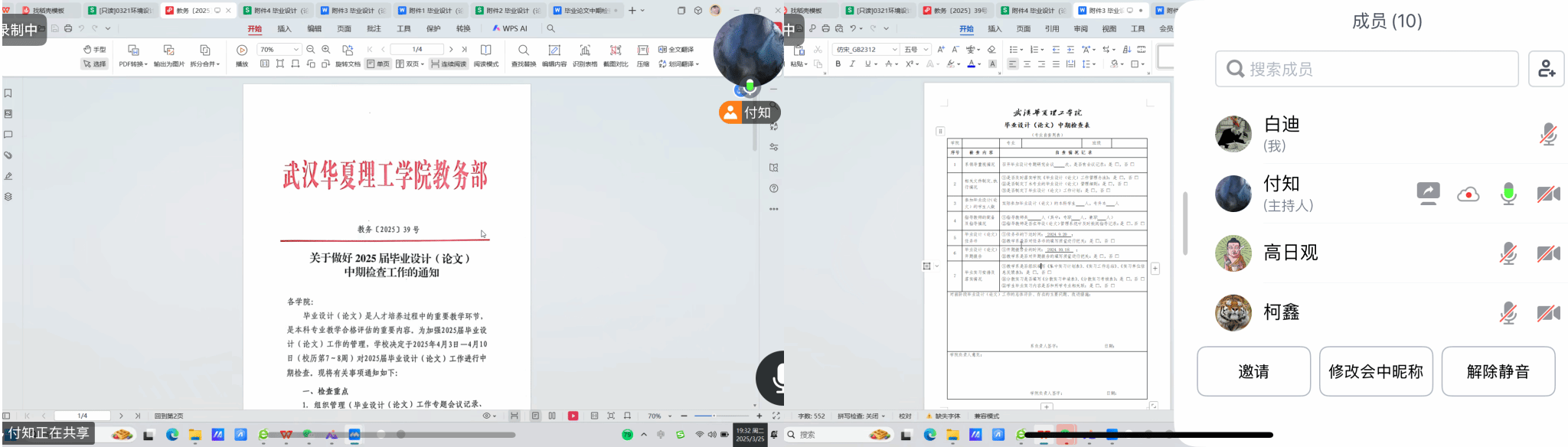
Task: Click the center align icon in Word ribbon
Action: [1027, 64]
